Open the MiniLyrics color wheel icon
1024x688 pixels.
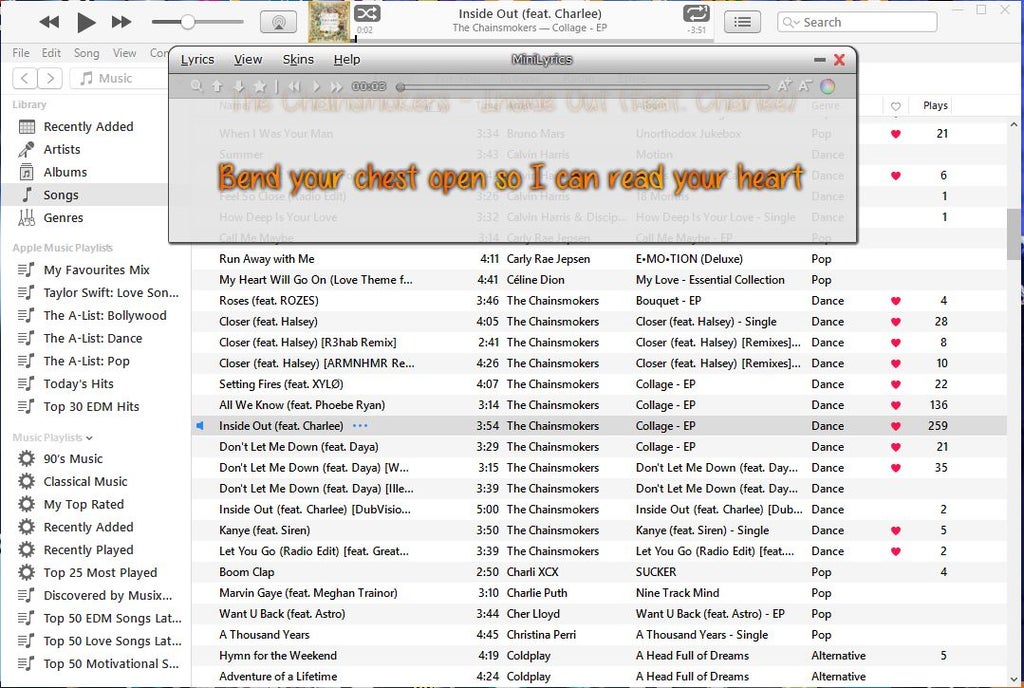click(x=827, y=86)
